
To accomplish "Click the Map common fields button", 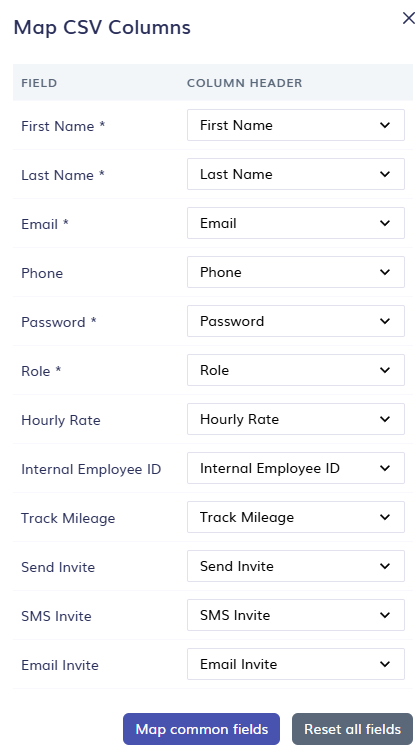I will click(x=201, y=729).
